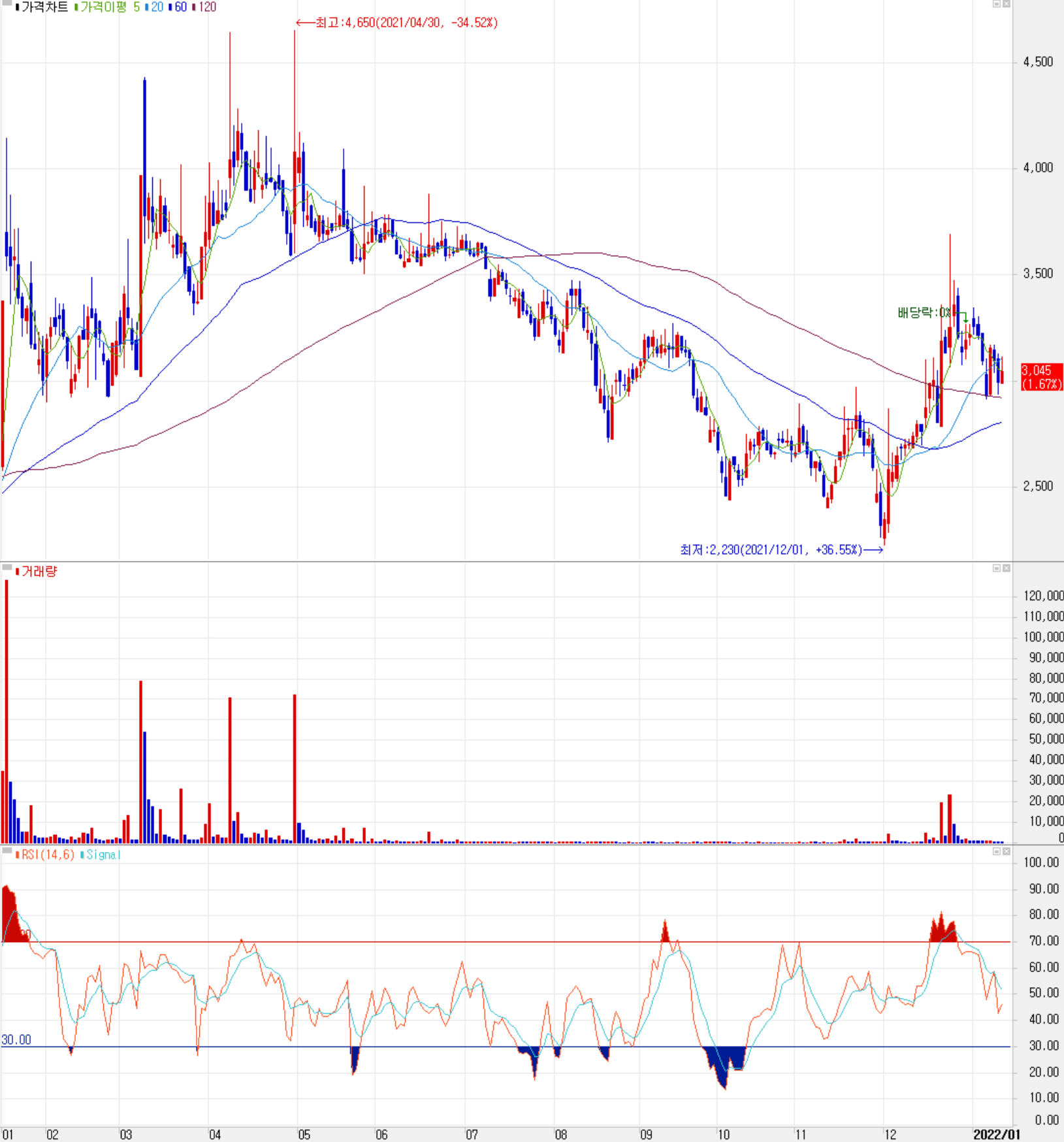Maximize the RSI indicator panel

[997, 852]
